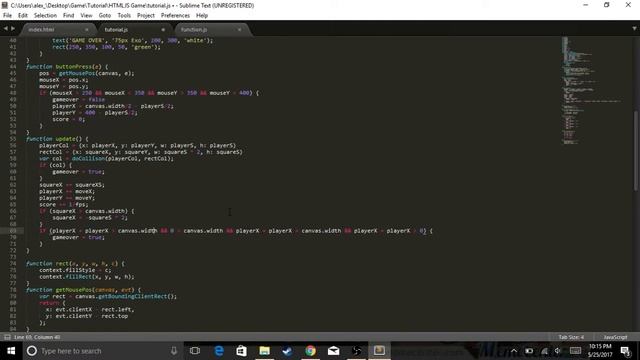Viewport: 640px width, 360px height.
Task: Click the taskbar icon after Mail
Action: pos(356,351)
